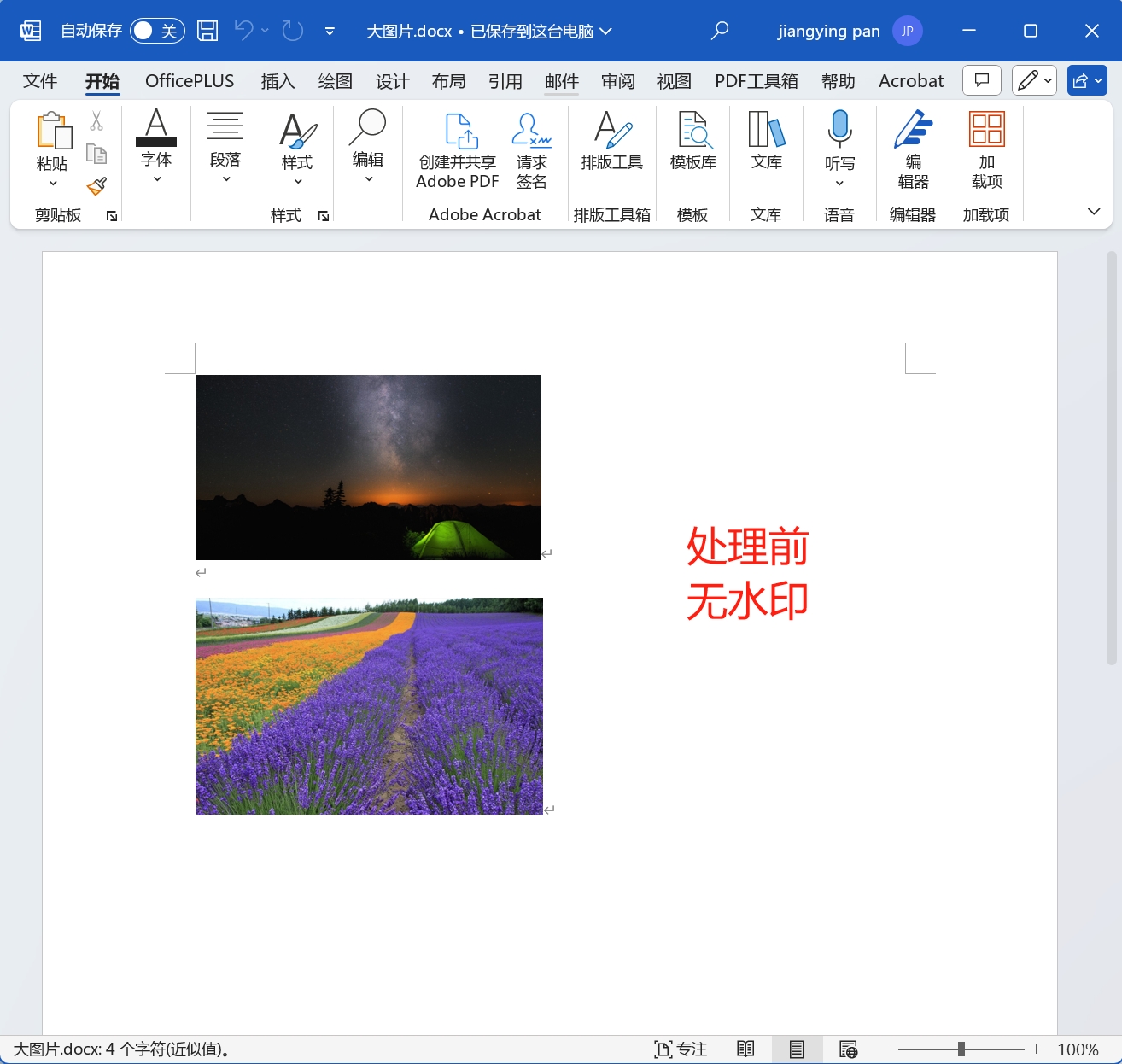The image size is (1122, 1064).
Task: Open the 模板库 panel
Action: point(692,145)
